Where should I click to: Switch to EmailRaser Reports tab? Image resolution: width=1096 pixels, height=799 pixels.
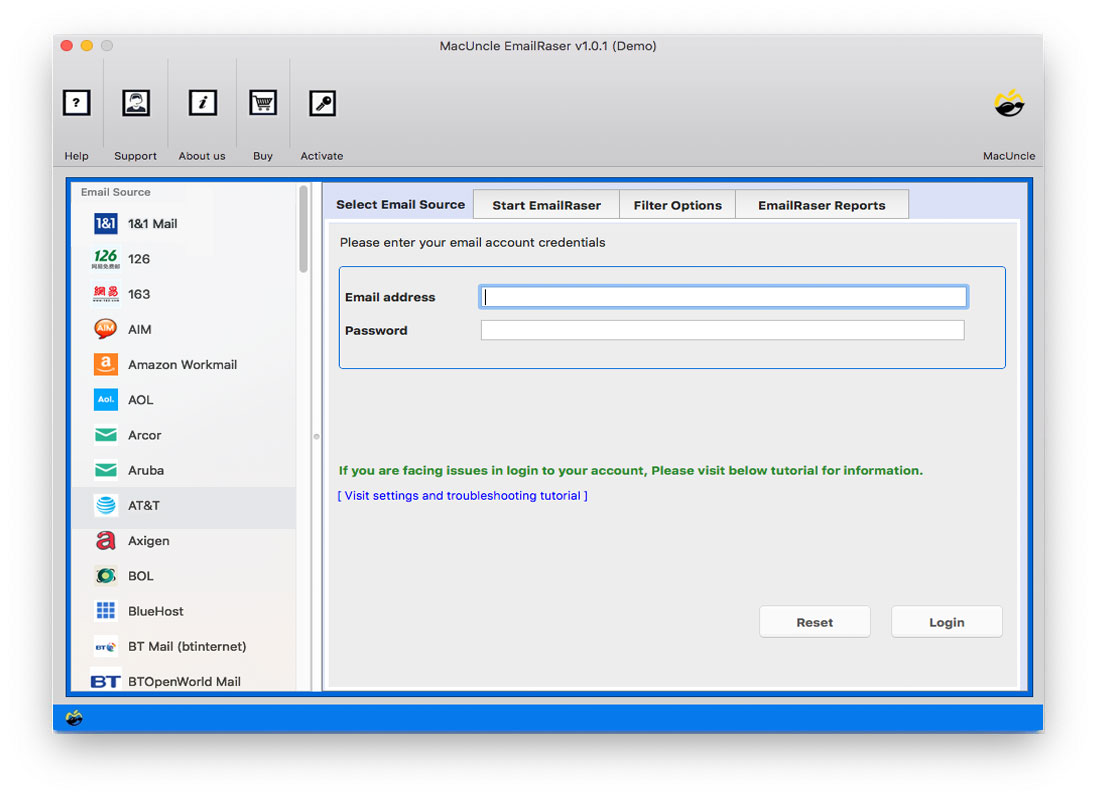click(822, 204)
